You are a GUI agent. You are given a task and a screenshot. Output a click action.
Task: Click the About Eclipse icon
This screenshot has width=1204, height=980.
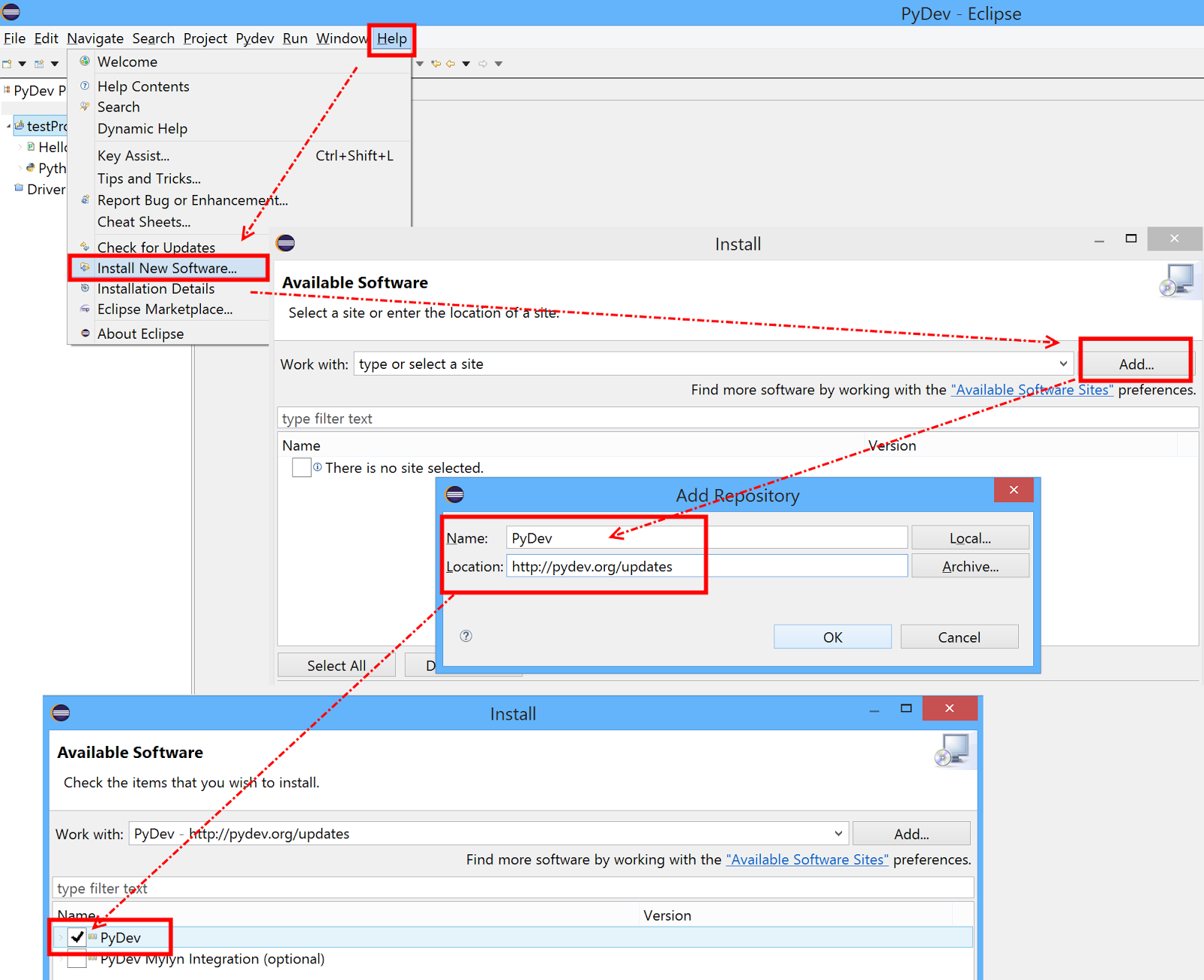[85, 333]
